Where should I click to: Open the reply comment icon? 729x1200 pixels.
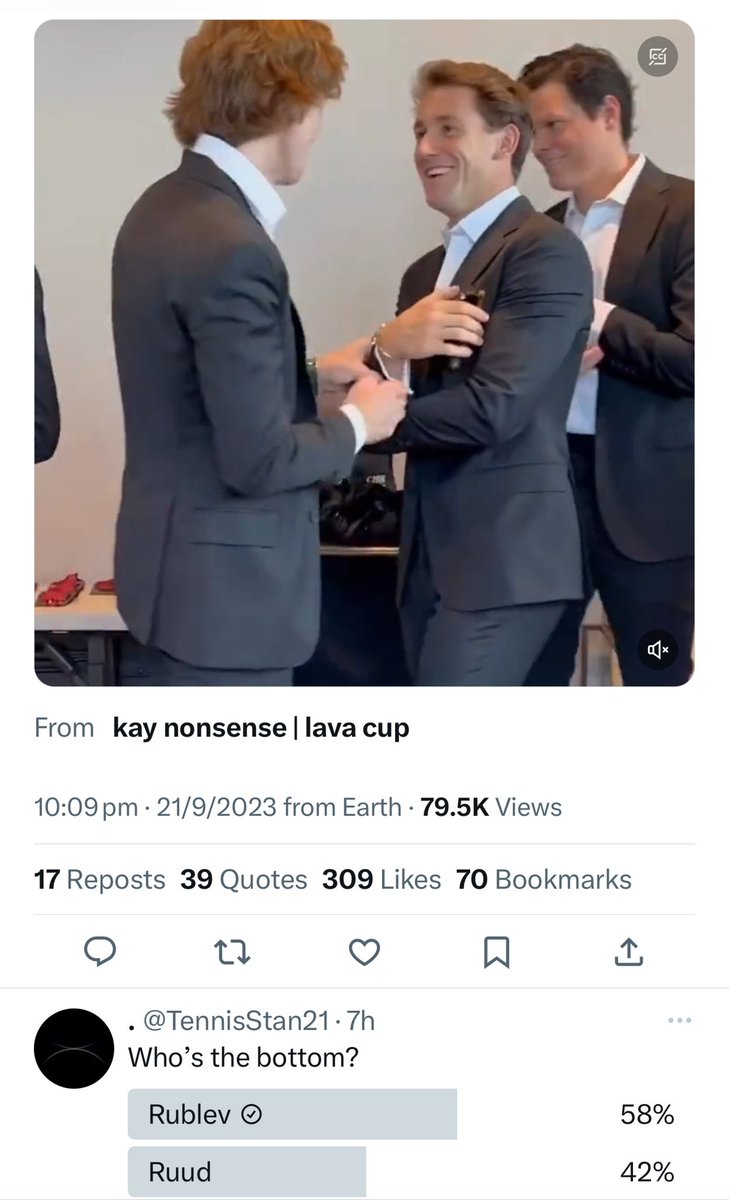click(99, 953)
